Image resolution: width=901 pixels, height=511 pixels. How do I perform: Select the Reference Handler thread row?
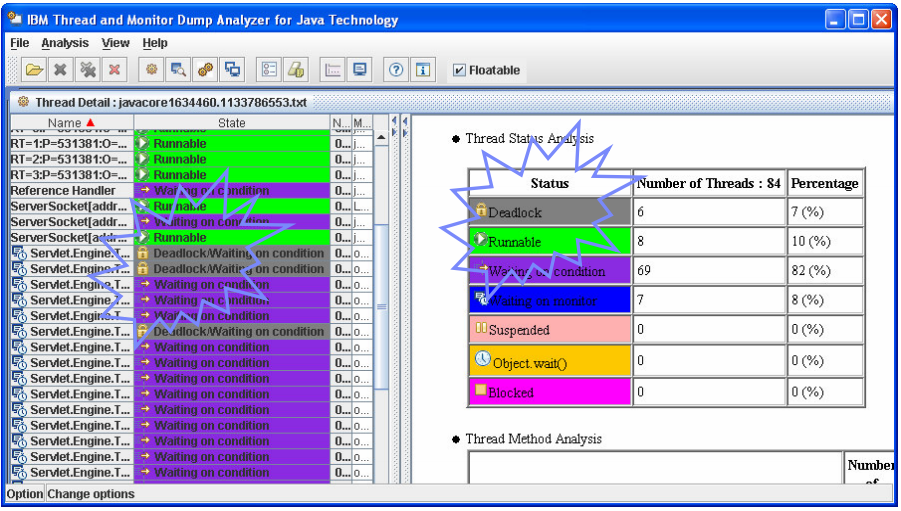(x=191, y=190)
